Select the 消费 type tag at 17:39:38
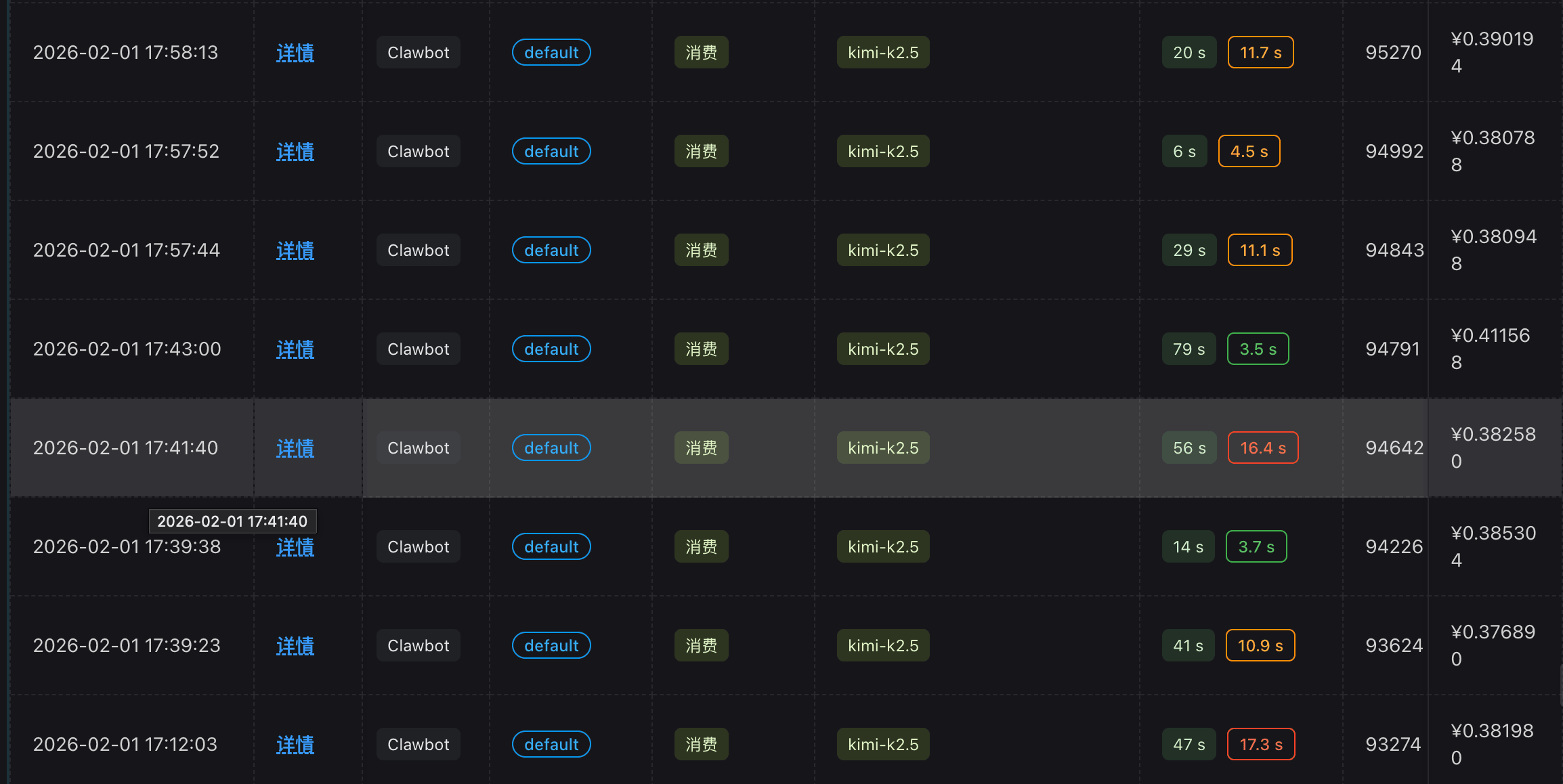Viewport: 1563px width, 784px height. pyautogui.click(x=701, y=547)
